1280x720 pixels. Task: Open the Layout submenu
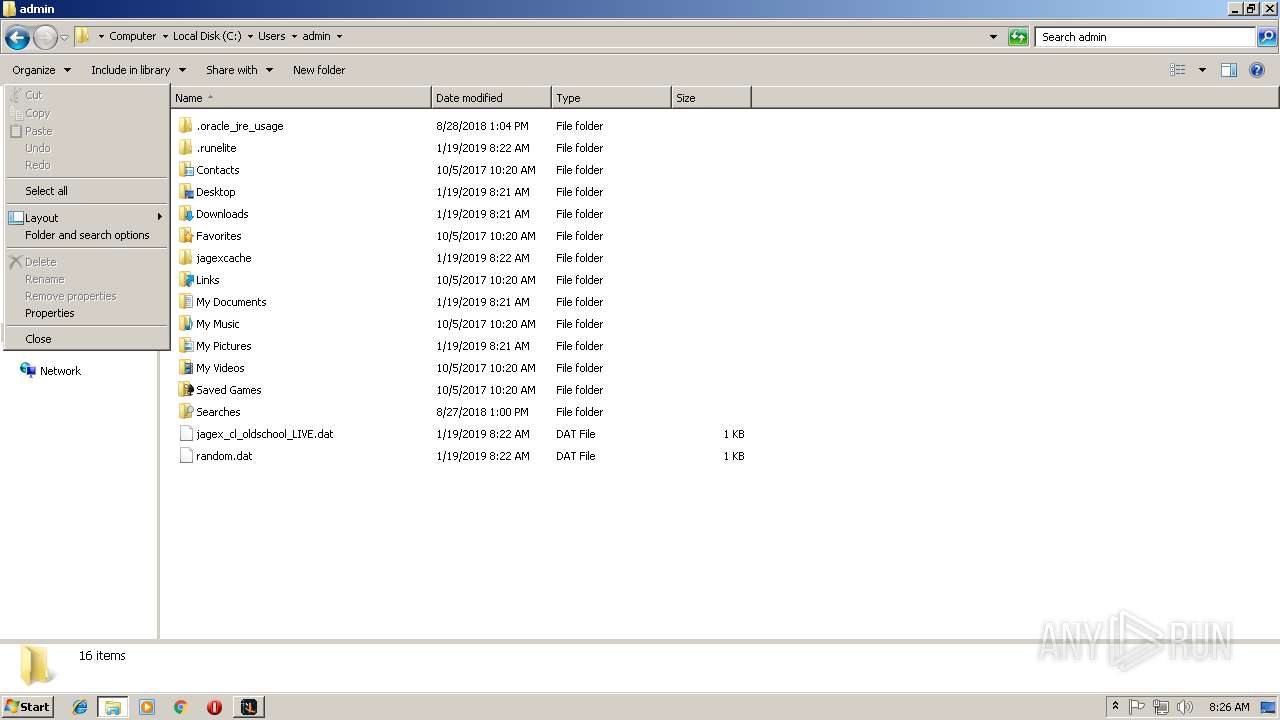[87, 218]
